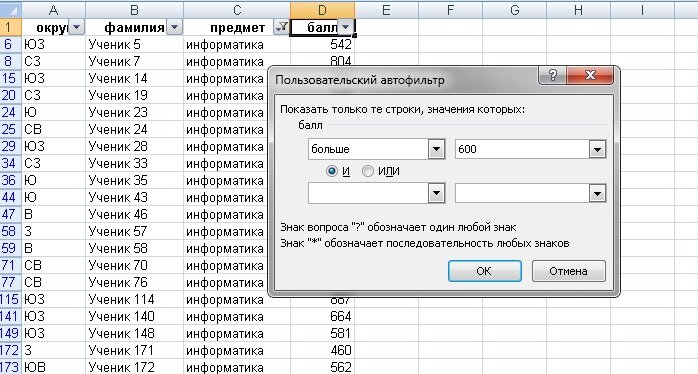Select row header 15

pos(11,78)
